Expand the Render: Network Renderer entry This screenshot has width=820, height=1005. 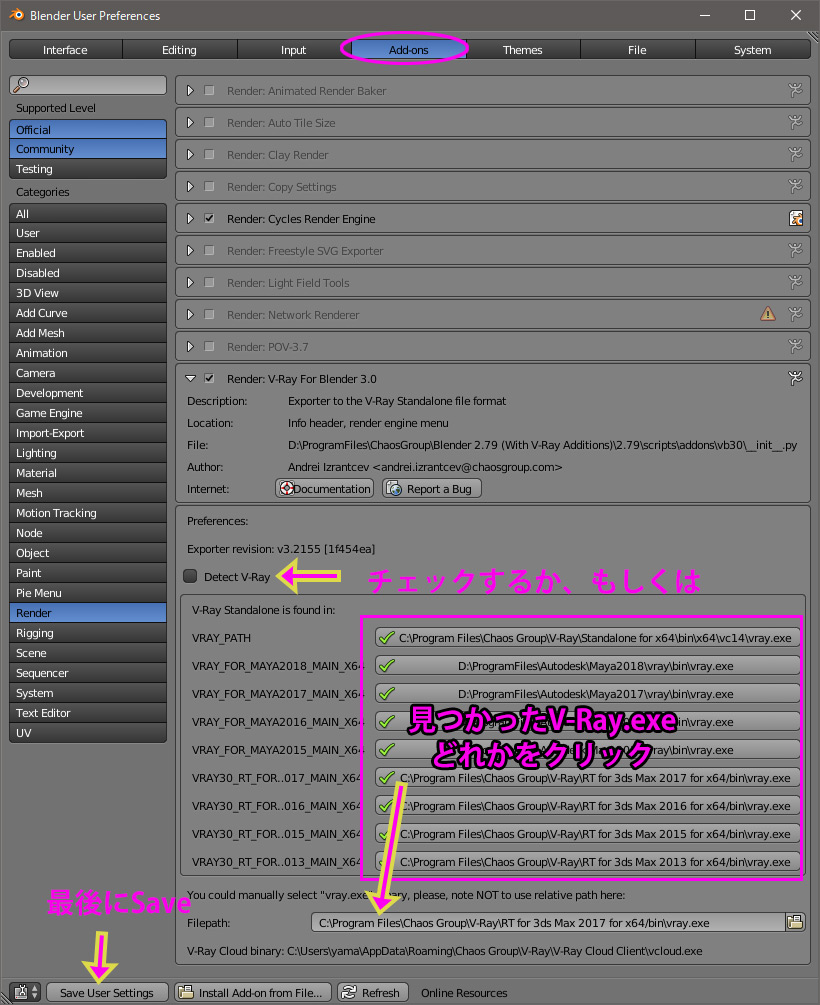(x=190, y=314)
